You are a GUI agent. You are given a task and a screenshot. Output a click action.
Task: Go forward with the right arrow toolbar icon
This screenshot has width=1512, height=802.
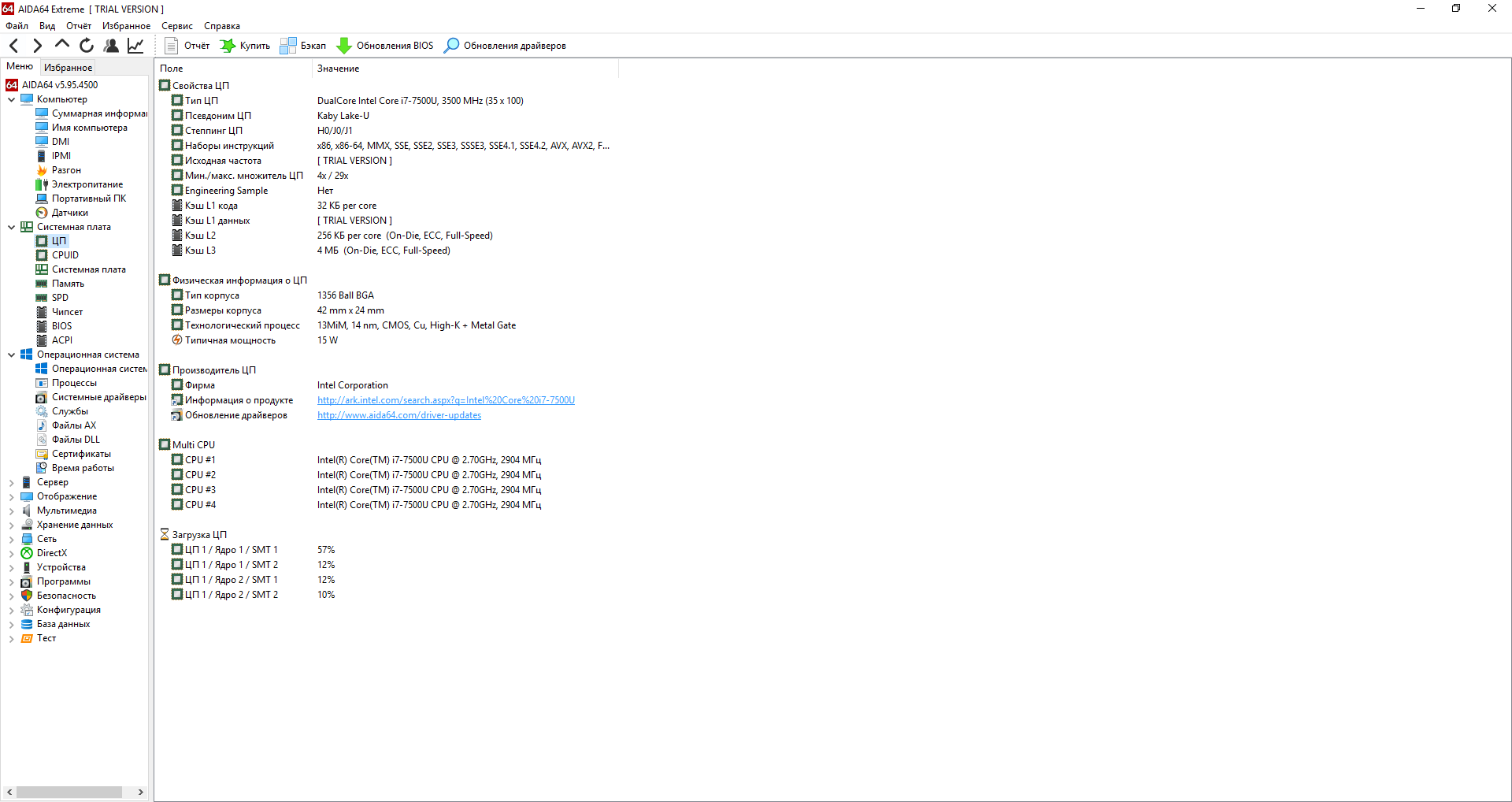pyautogui.click(x=37, y=46)
